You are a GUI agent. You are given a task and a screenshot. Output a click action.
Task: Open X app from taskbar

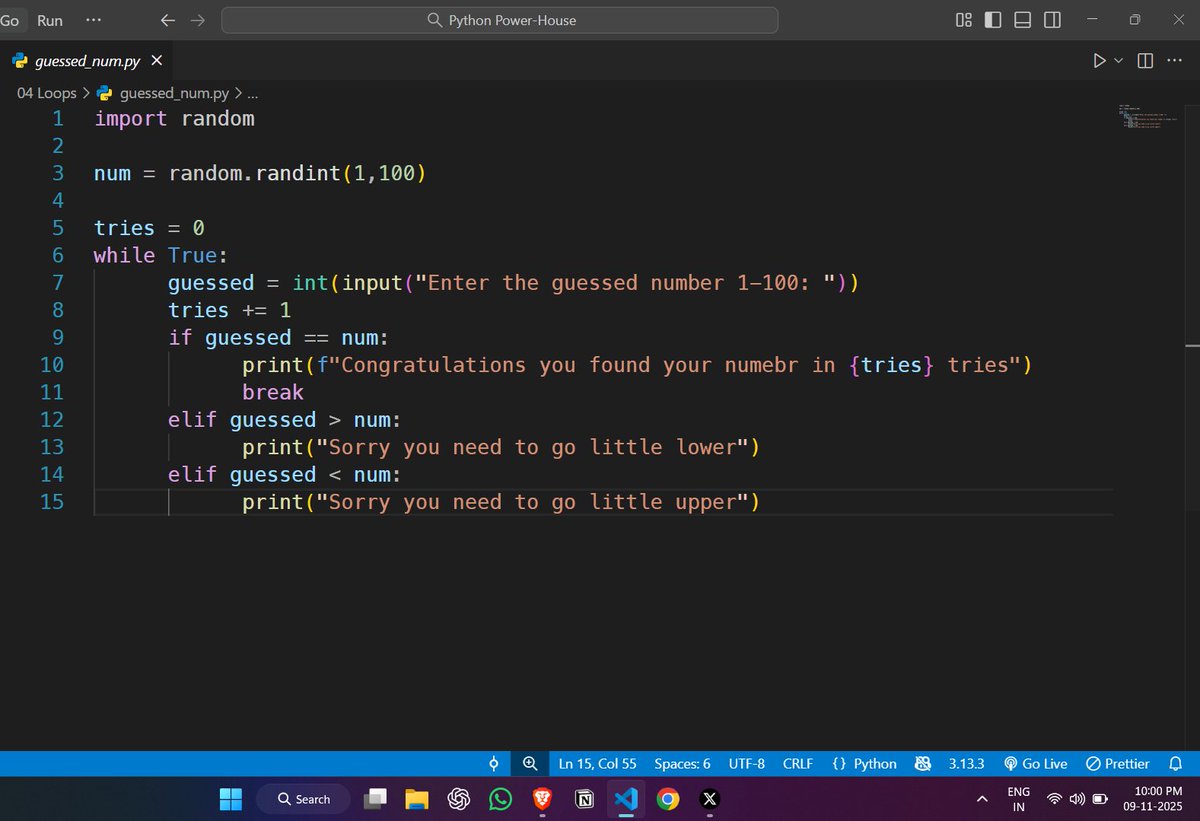(710, 799)
